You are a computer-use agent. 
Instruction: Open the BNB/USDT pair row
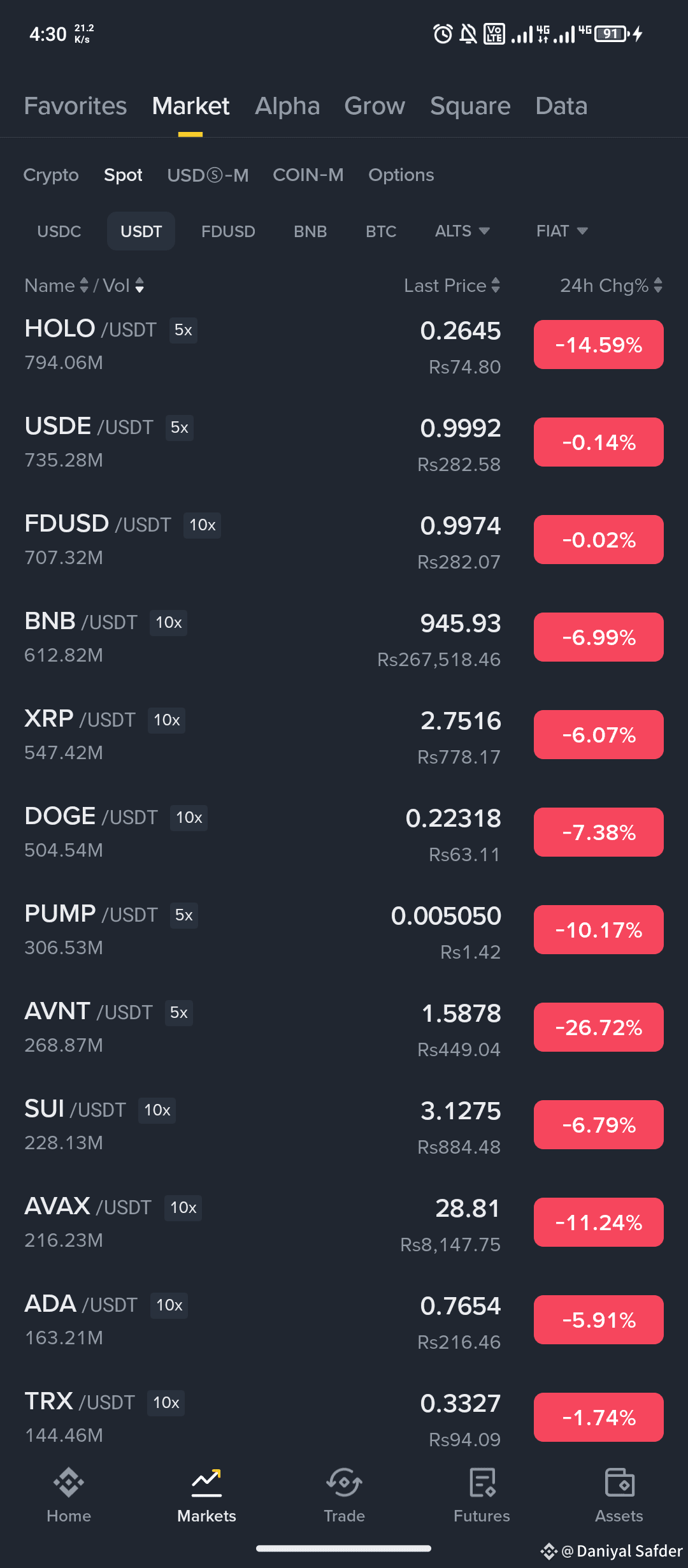[344, 639]
